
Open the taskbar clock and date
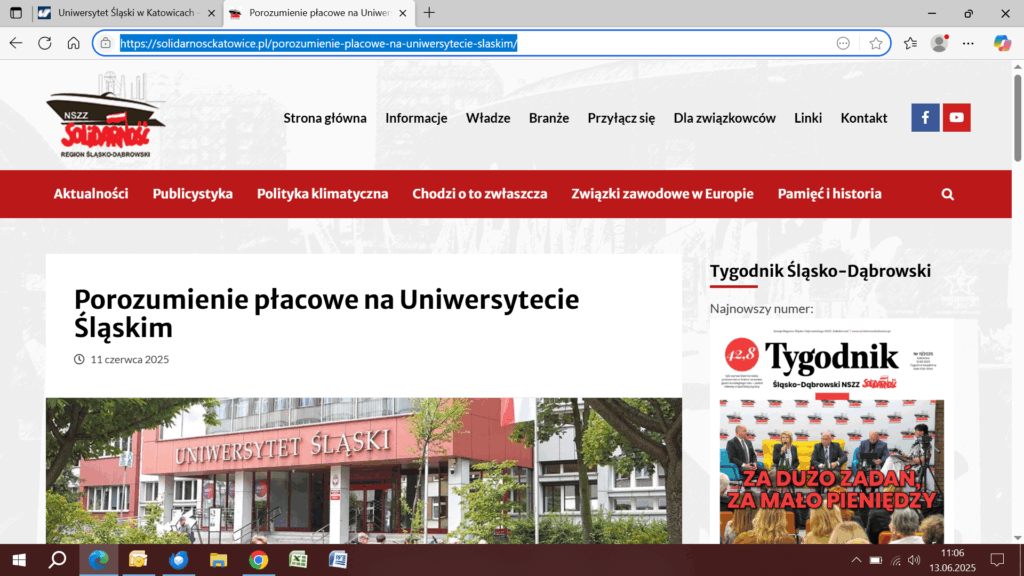952,560
